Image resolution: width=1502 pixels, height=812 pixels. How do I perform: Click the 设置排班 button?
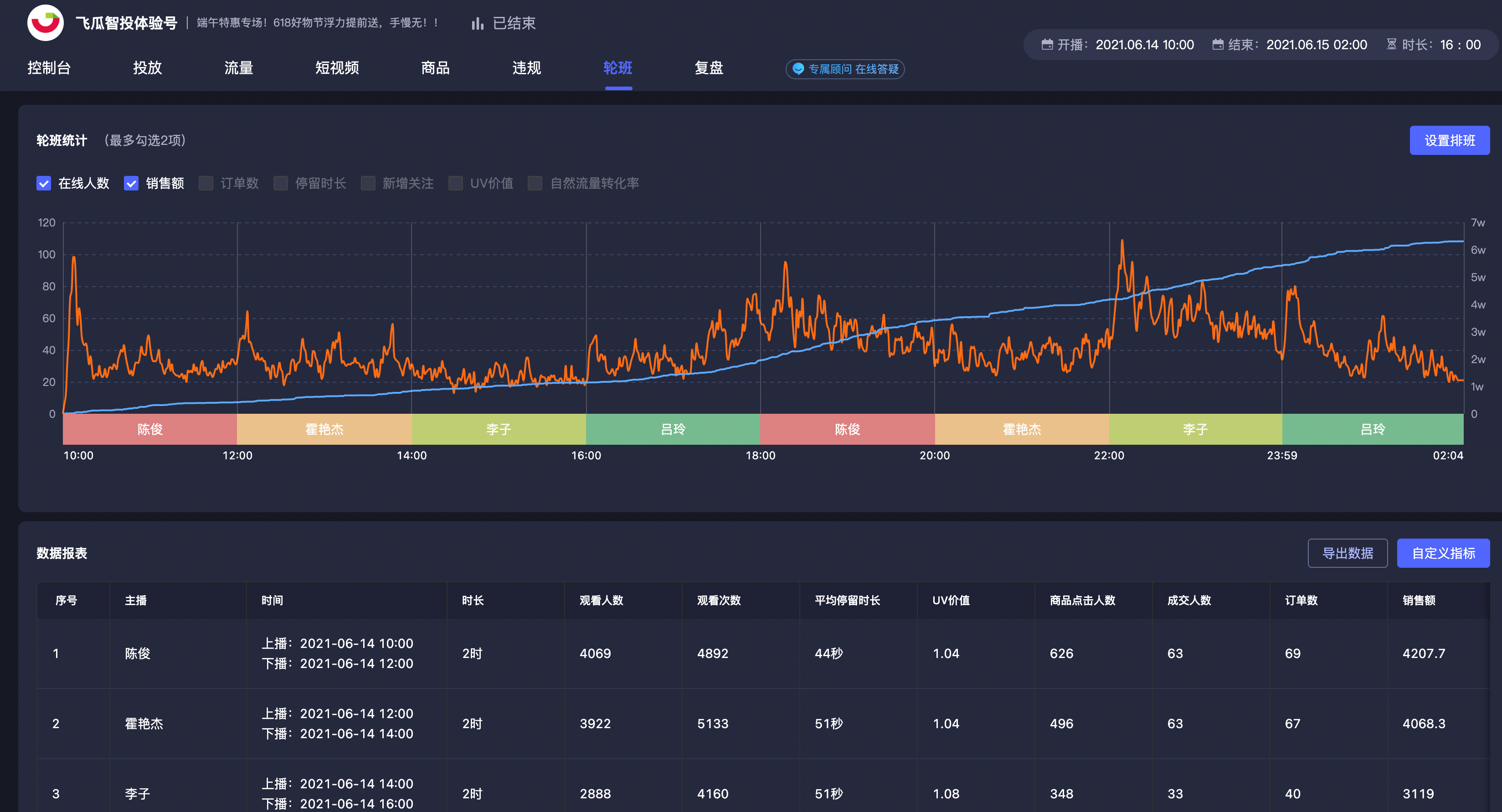coord(1450,140)
